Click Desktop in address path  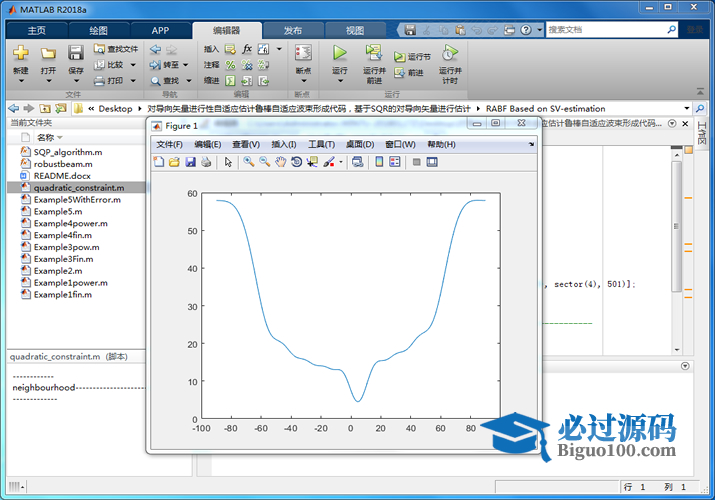(x=115, y=108)
